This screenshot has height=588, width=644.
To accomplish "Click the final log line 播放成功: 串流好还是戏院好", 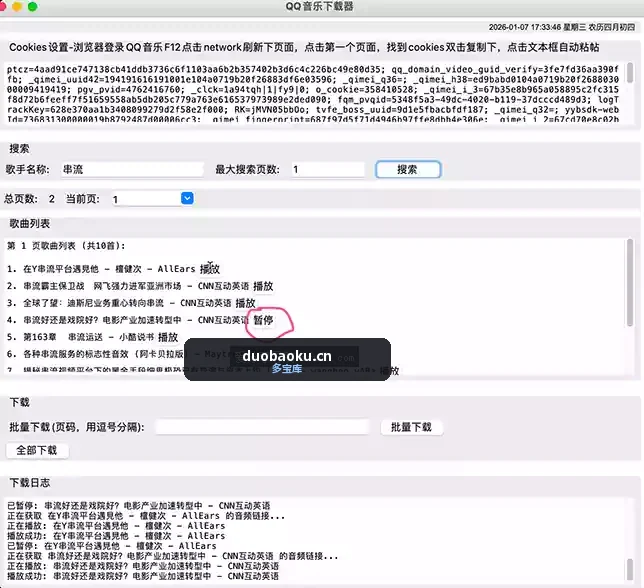I will (x=143, y=576).
